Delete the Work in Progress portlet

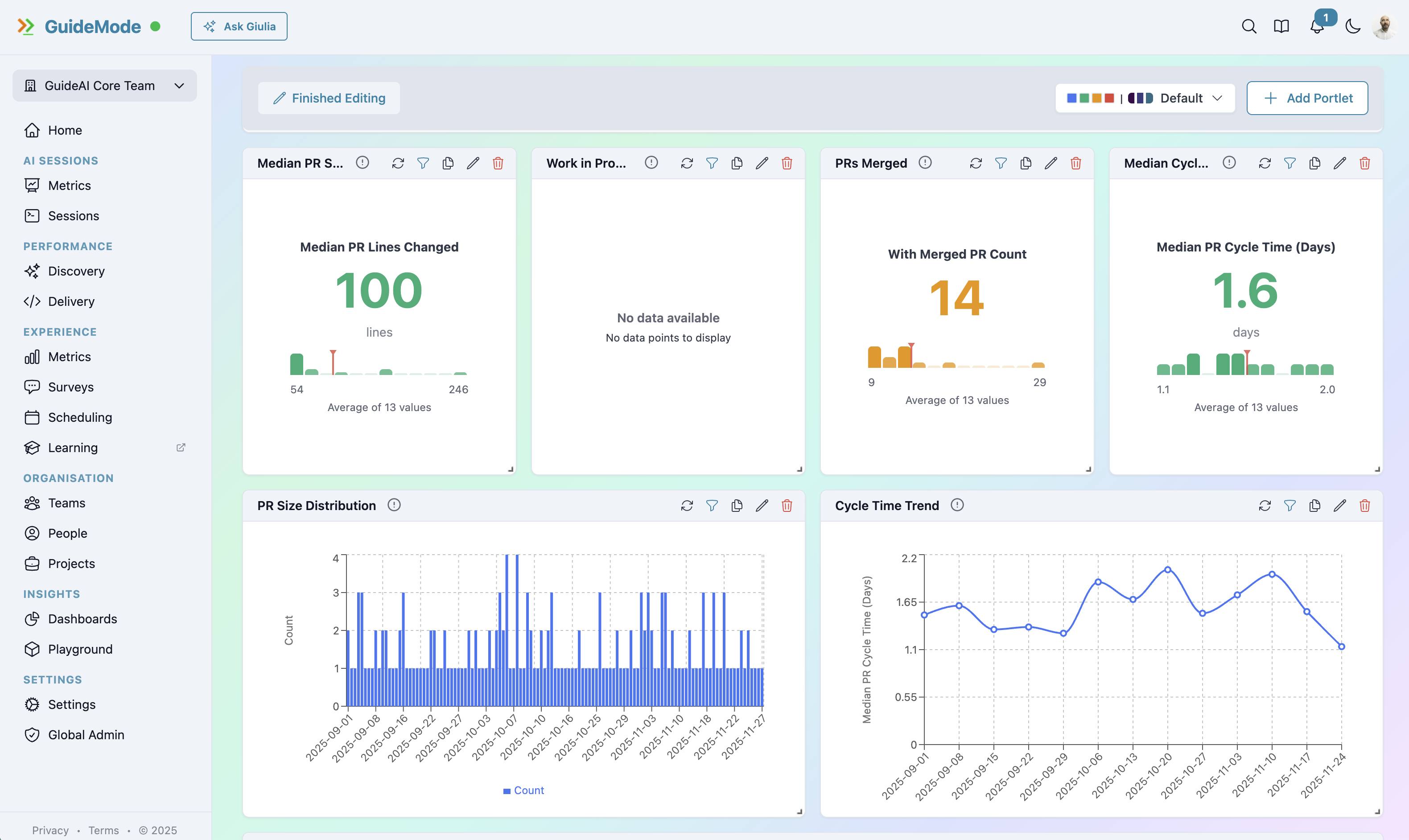787,163
